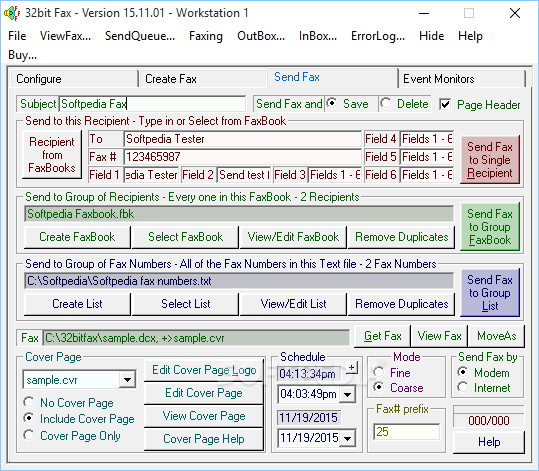Screen dimensions: 539x471
Task: Click the Softpedia fax numbers.txt path field
Action: point(239,281)
